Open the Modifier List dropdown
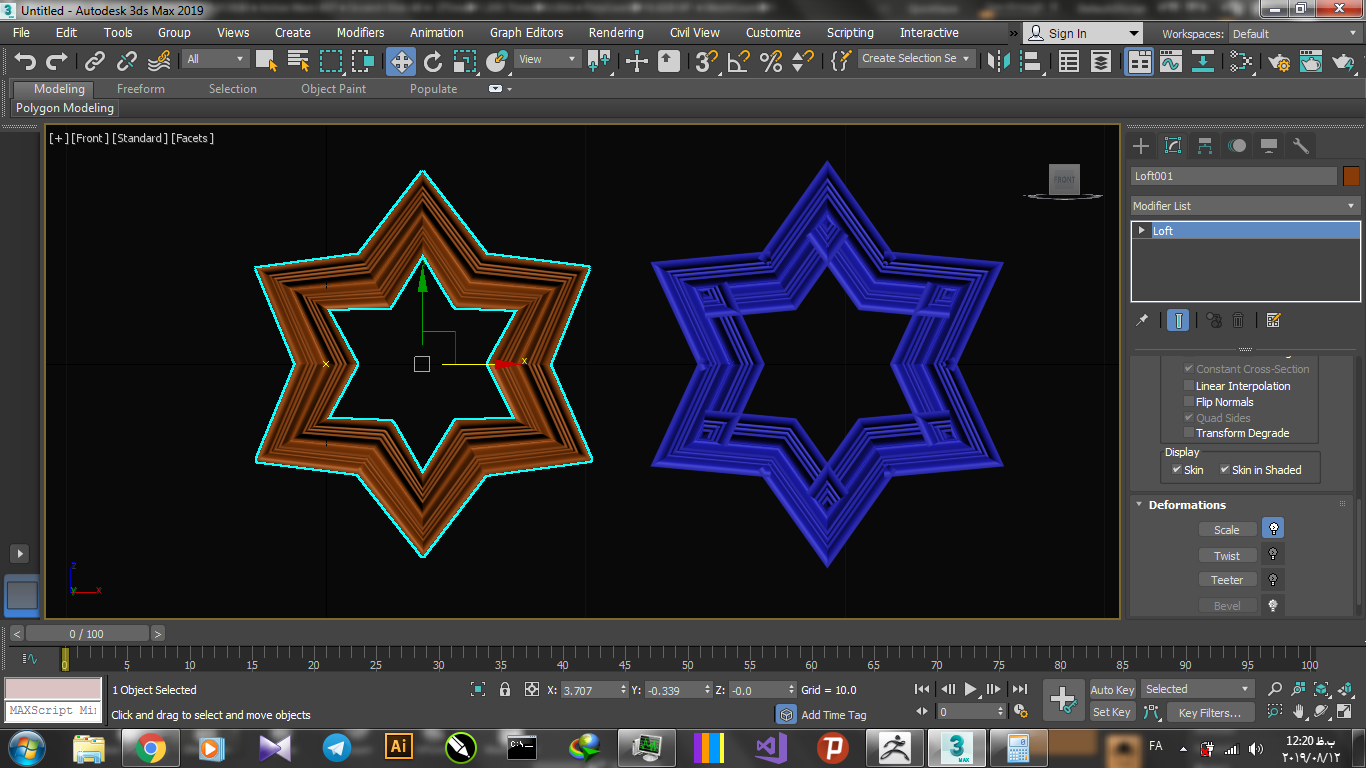Viewport: 1366px width, 768px height. (x=1245, y=206)
